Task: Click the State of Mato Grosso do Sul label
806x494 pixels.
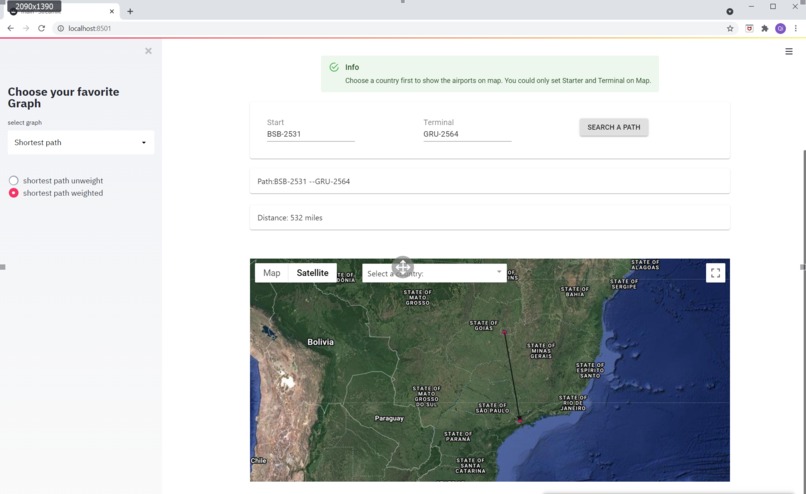Action: (x=426, y=396)
